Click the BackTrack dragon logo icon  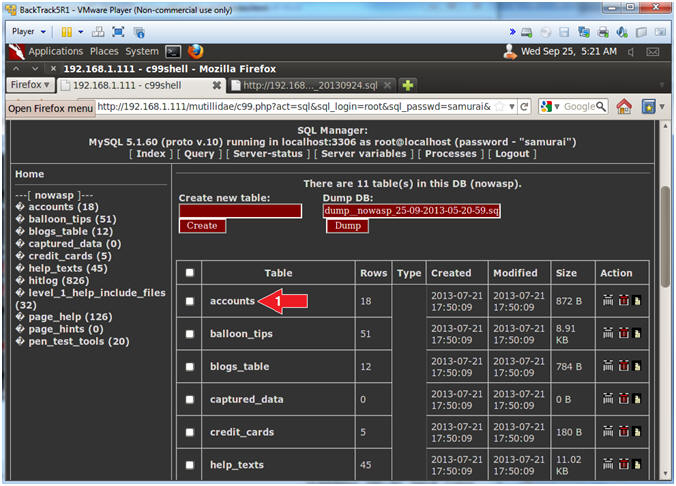coord(17,52)
